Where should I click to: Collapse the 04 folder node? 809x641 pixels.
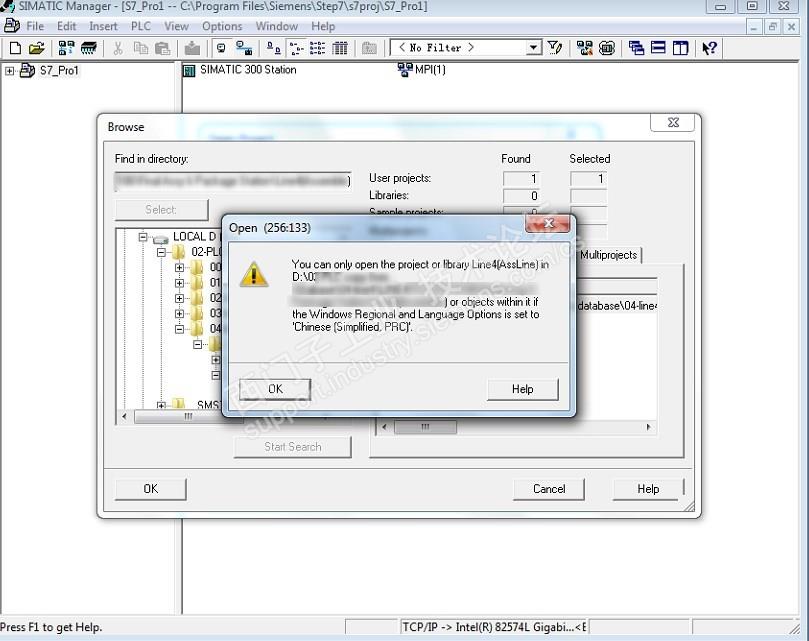tap(179, 329)
